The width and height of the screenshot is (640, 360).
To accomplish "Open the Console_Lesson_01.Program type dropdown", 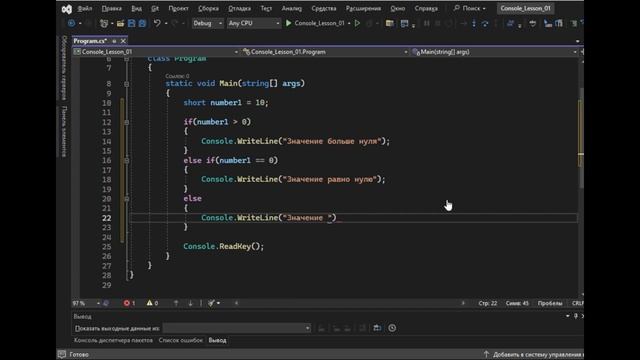I will coord(325,52).
